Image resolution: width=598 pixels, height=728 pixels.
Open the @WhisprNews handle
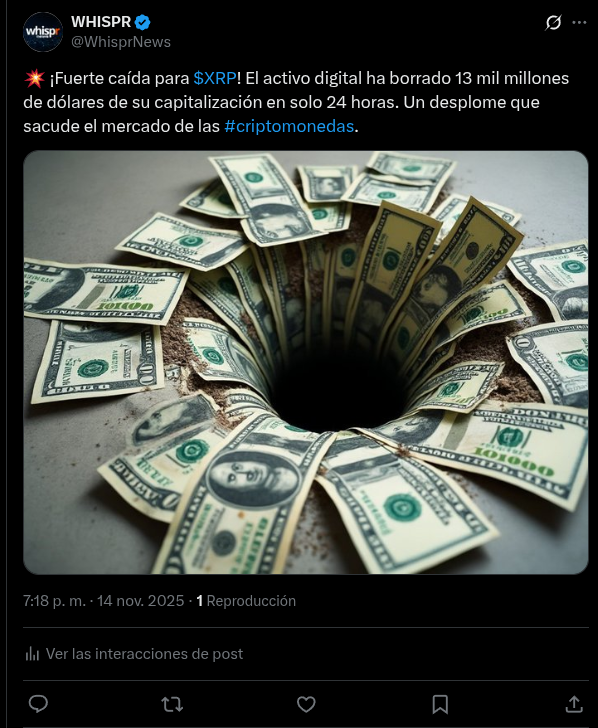click(121, 42)
